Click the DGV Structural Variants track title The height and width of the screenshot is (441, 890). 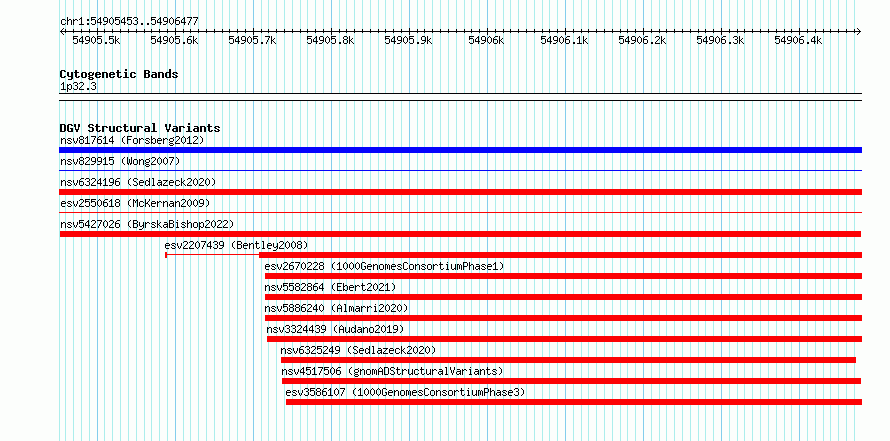pyautogui.click(x=140, y=128)
